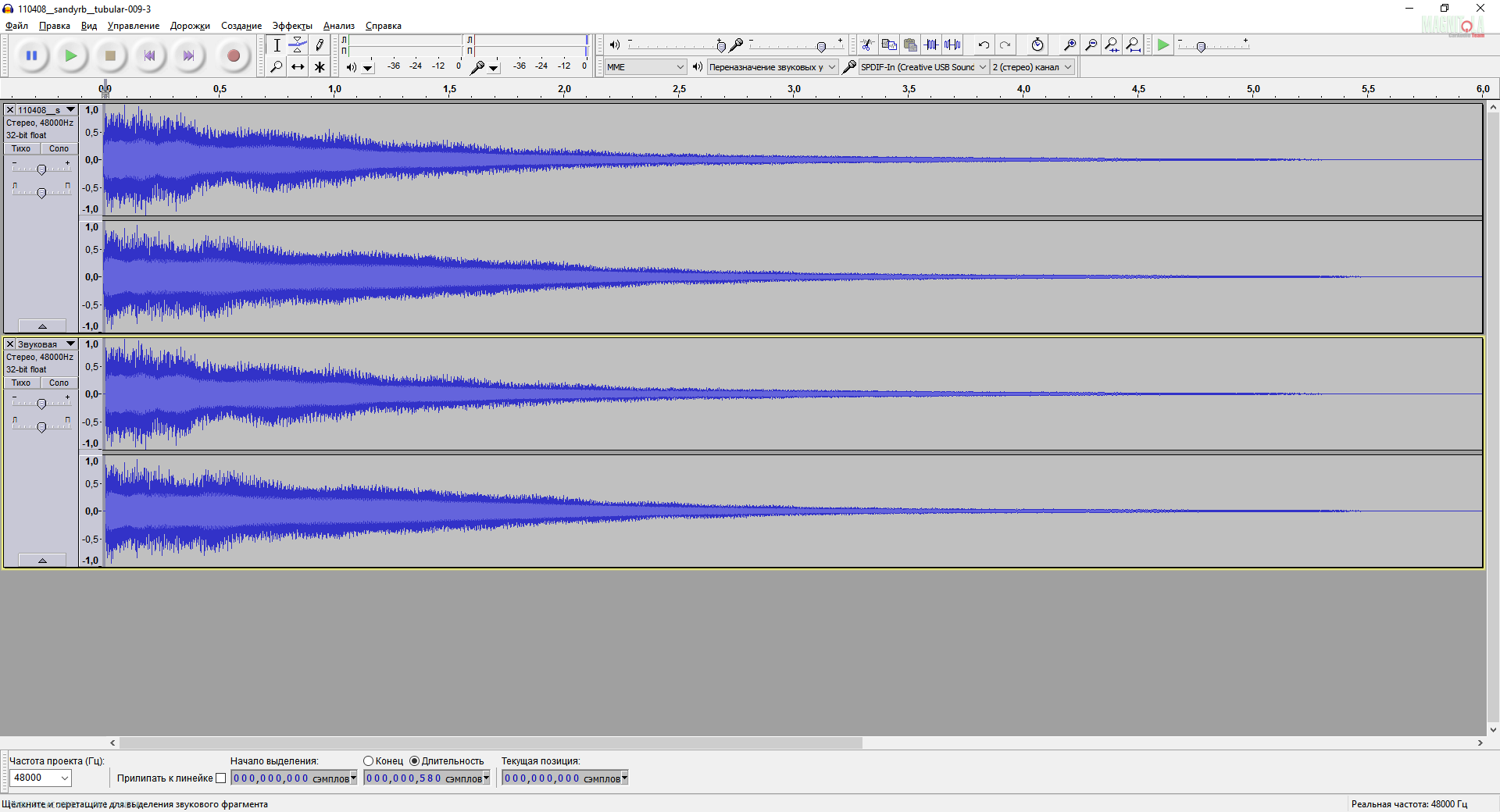The image size is (1500, 812).
Task: Open the MME audio host dropdown
Action: 645,67
